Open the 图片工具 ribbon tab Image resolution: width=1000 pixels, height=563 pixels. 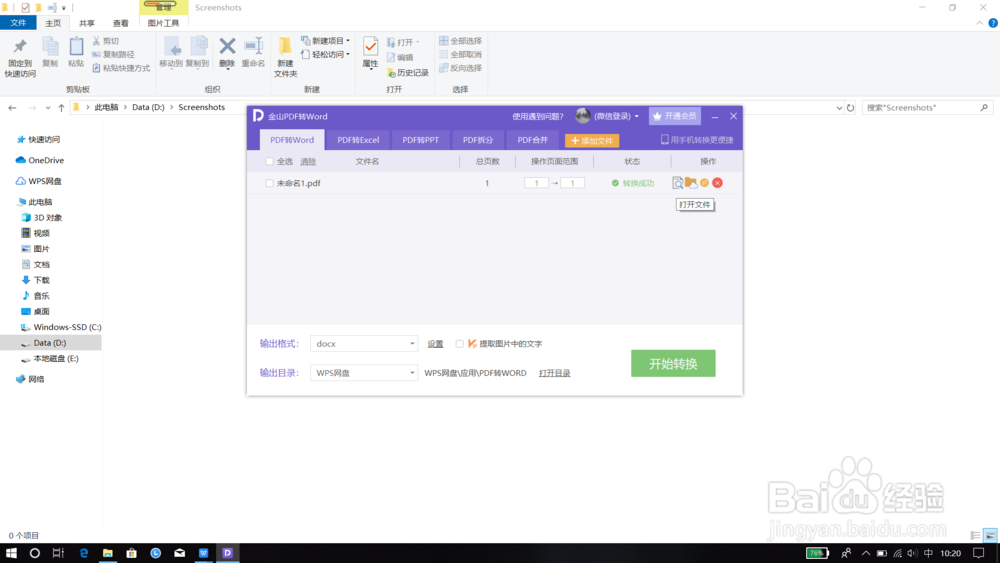pyautogui.click(x=163, y=23)
